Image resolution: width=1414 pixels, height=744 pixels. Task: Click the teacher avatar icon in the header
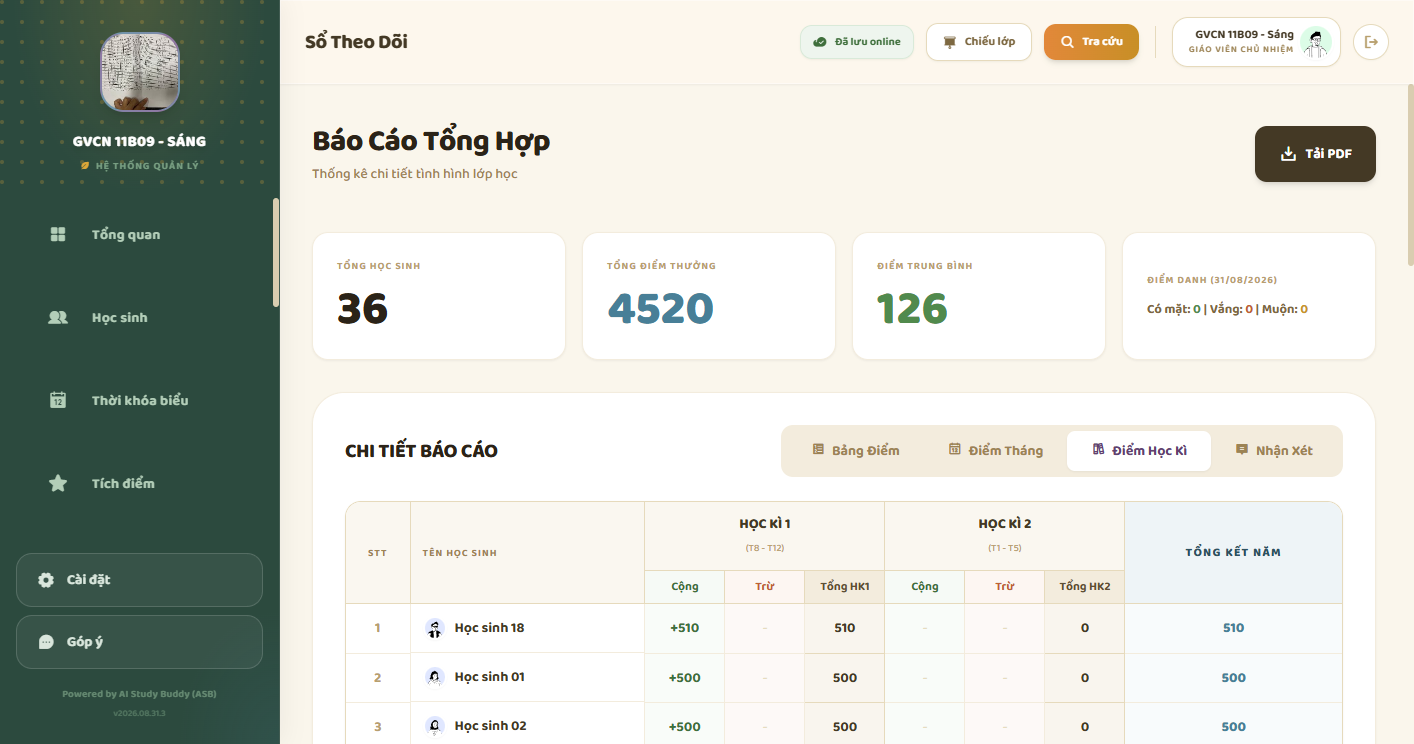(x=1317, y=42)
